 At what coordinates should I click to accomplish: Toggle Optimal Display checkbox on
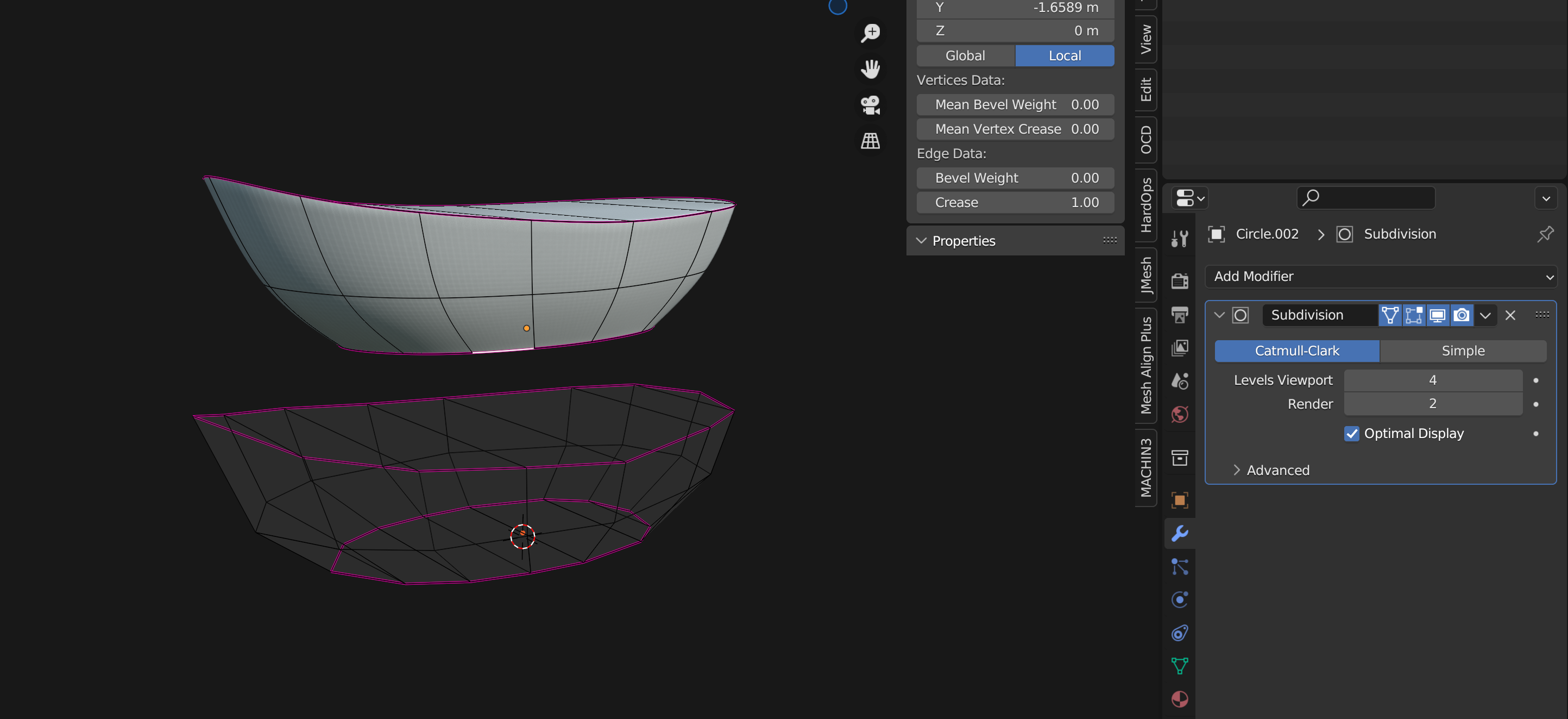(1352, 433)
